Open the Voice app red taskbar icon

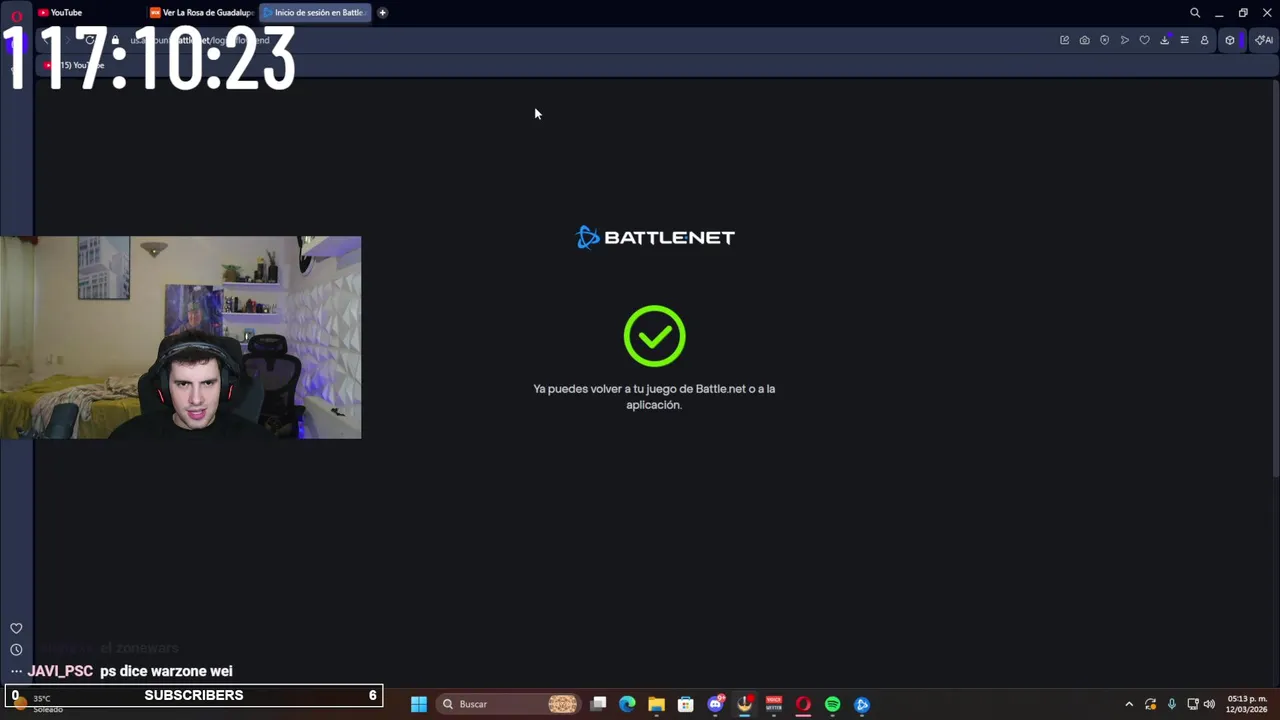coord(773,704)
